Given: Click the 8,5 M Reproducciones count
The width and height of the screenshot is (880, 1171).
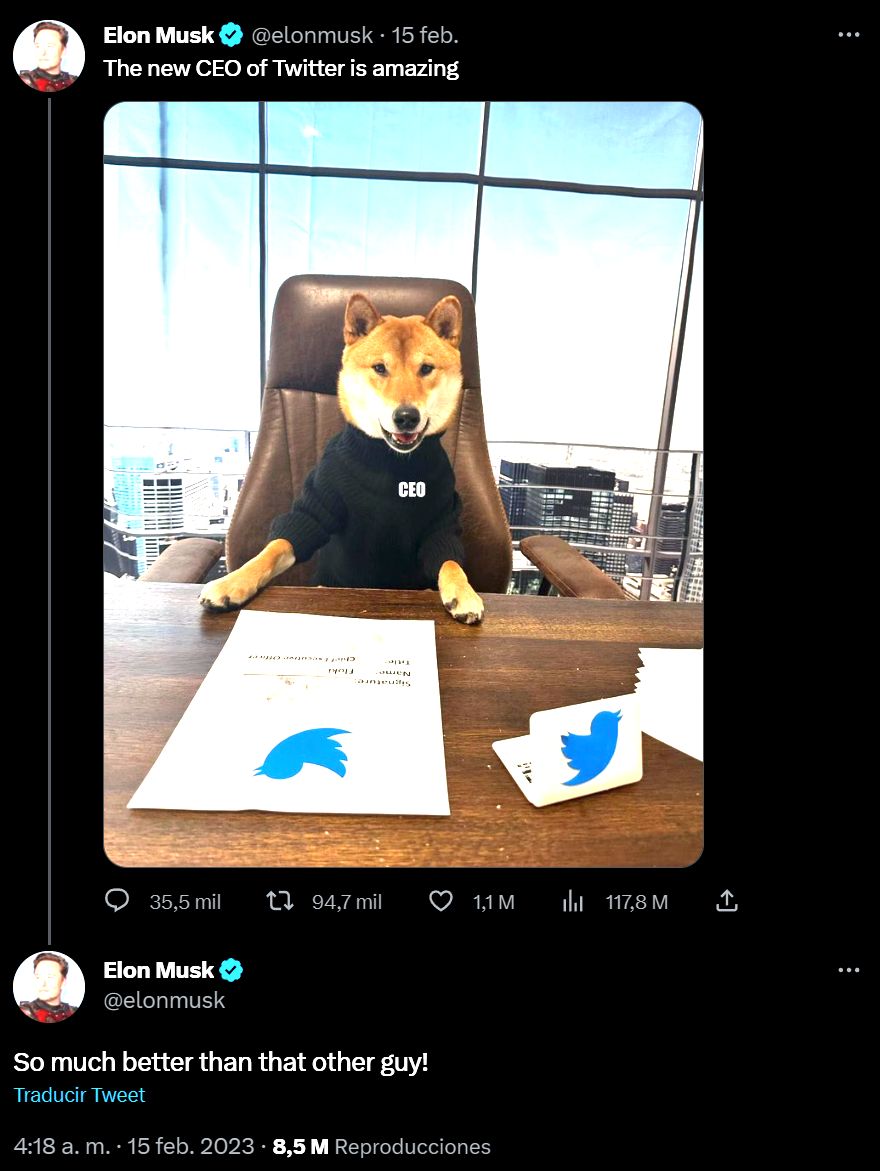Looking at the screenshot, I should click(381, 1146).
